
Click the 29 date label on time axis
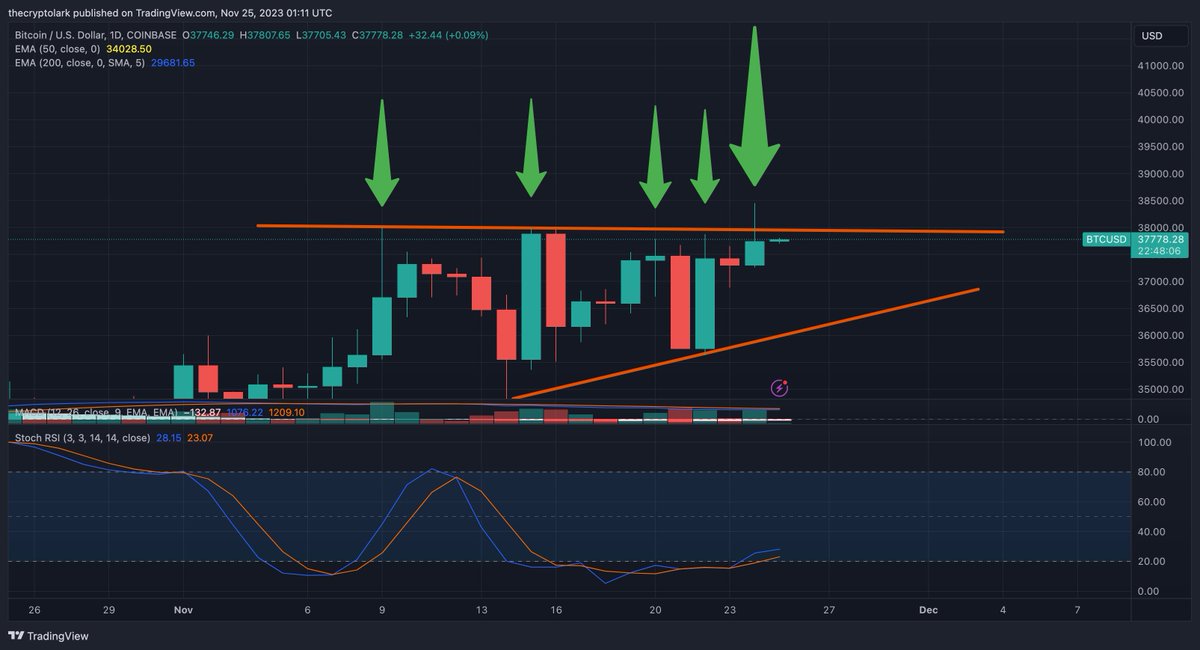point(109,609)
